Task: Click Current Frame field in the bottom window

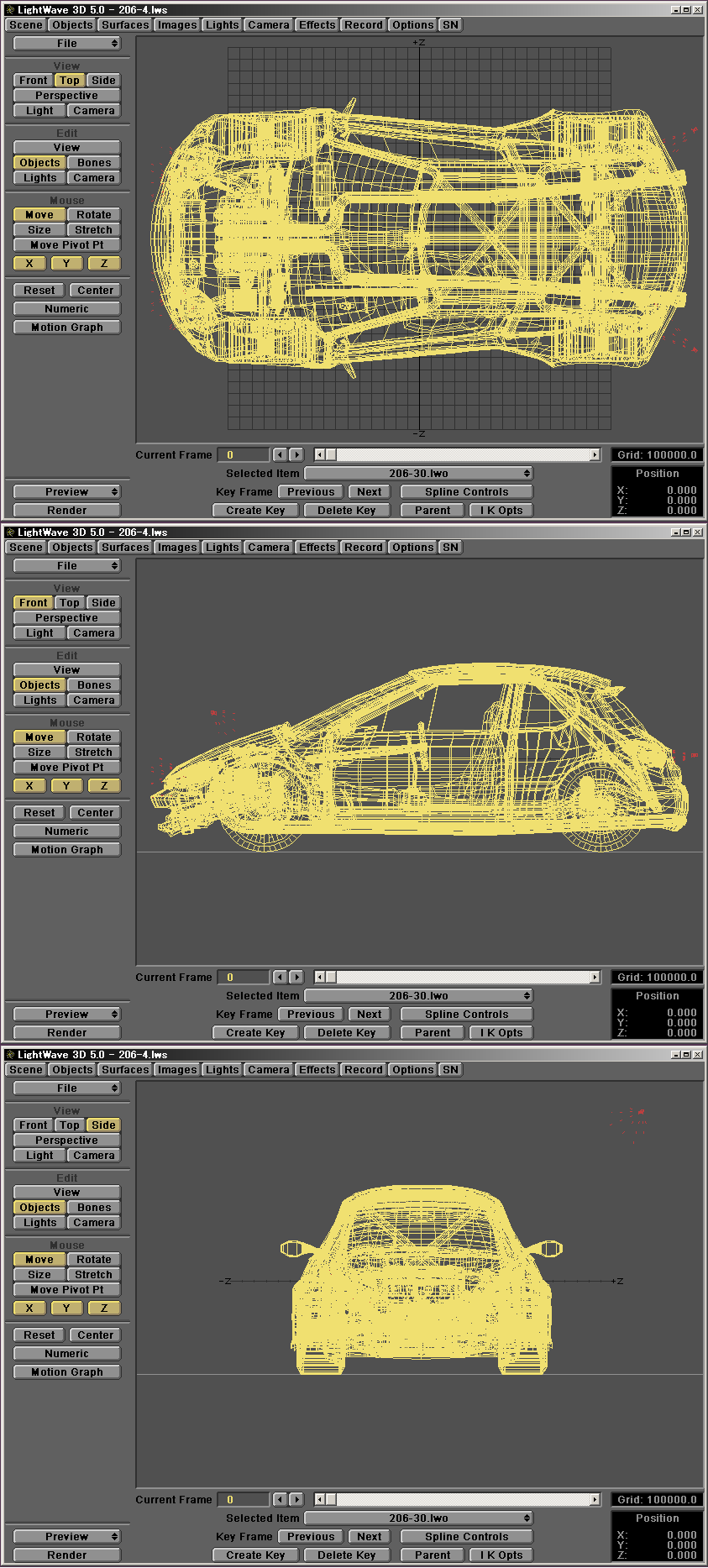Action: pos(243,1499)
